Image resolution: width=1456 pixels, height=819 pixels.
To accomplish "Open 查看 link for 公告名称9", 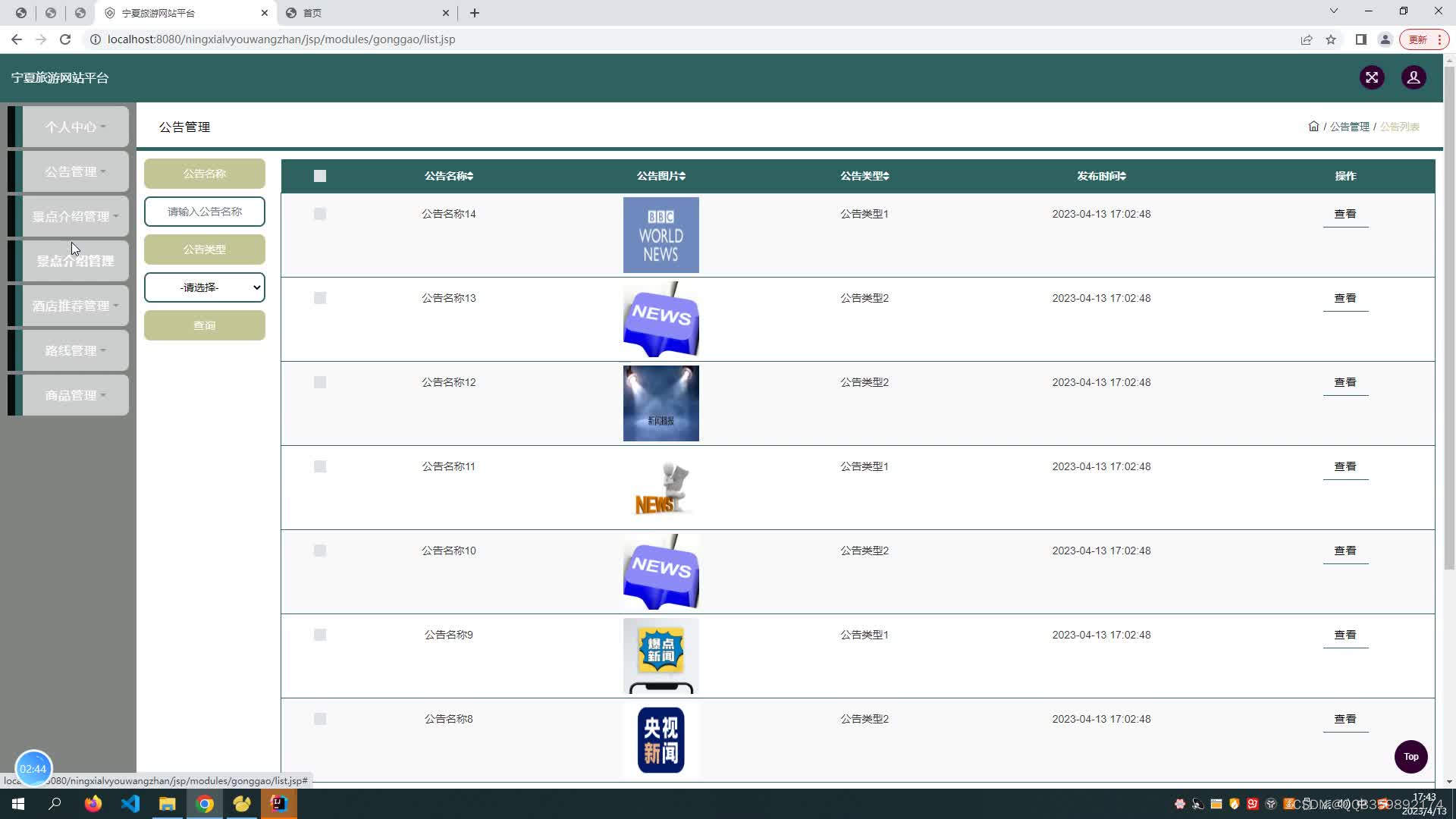I will click(1345, 635).
